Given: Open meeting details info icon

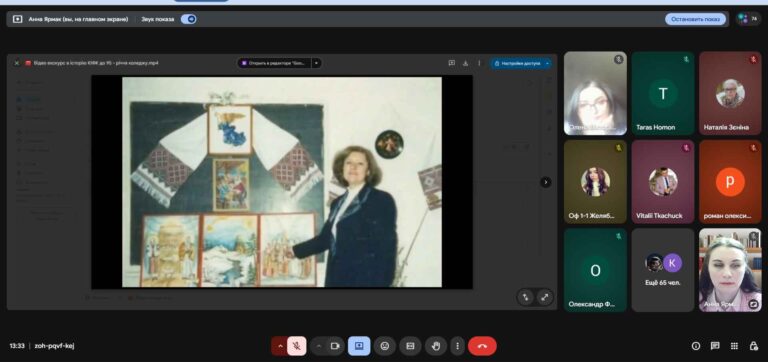Looking at the screenshot, I should 696,346.
